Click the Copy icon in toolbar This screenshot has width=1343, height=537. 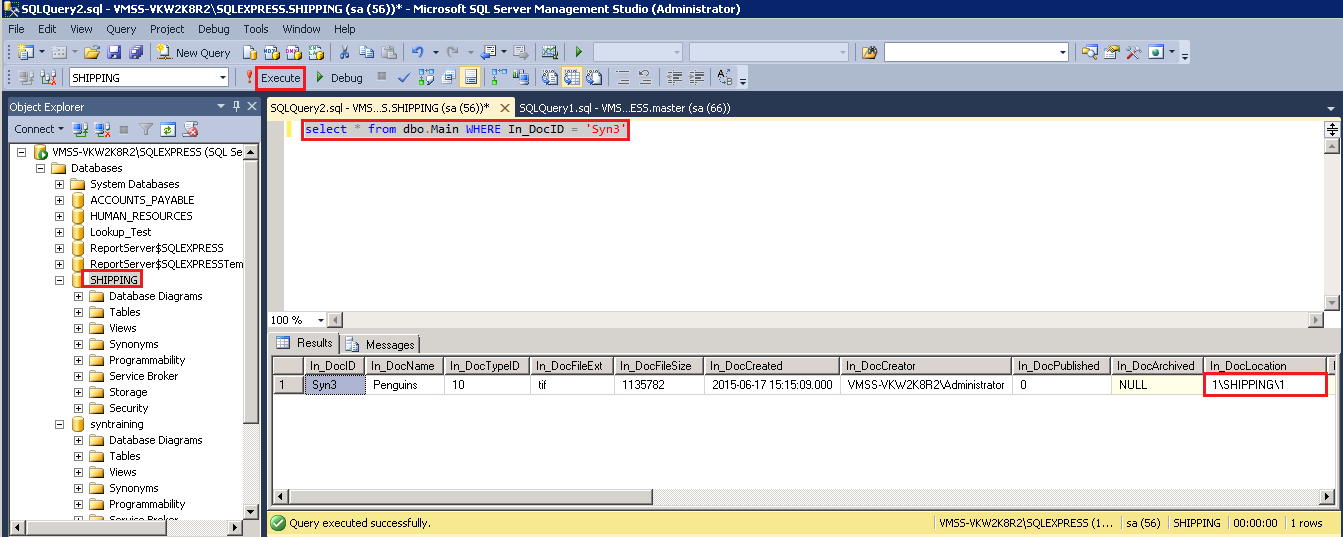tap(367, 52)
